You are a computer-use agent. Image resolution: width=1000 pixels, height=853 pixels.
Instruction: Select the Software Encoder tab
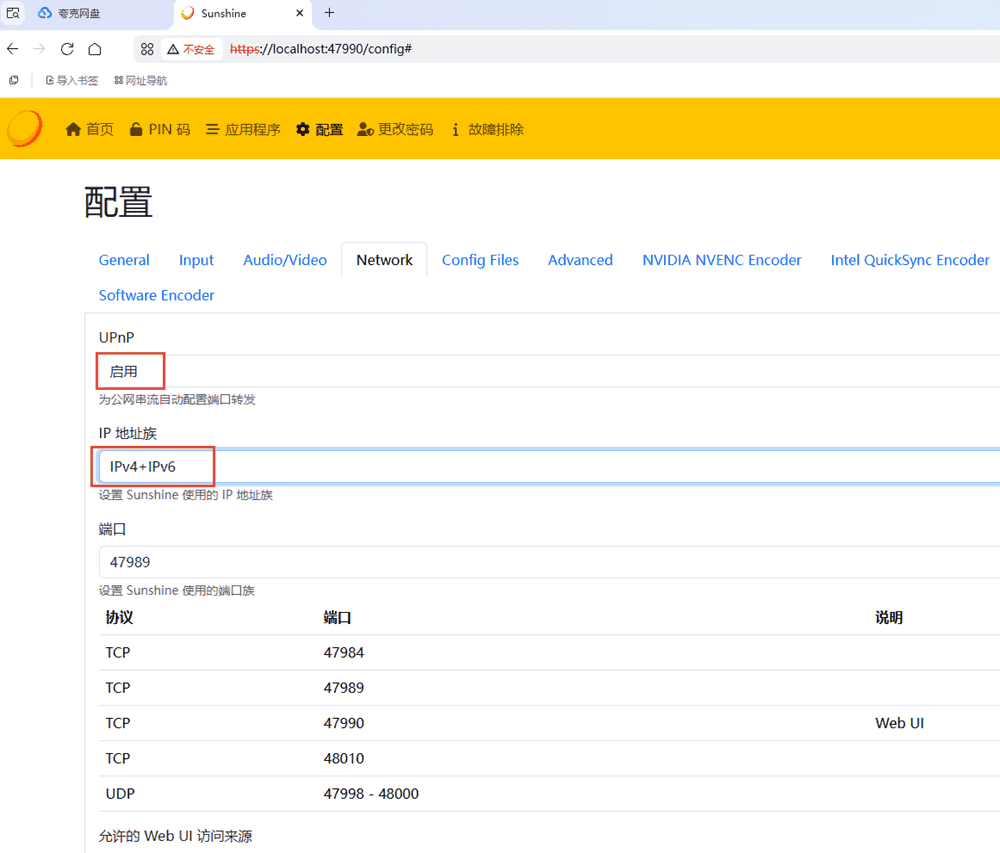point(156,295)
